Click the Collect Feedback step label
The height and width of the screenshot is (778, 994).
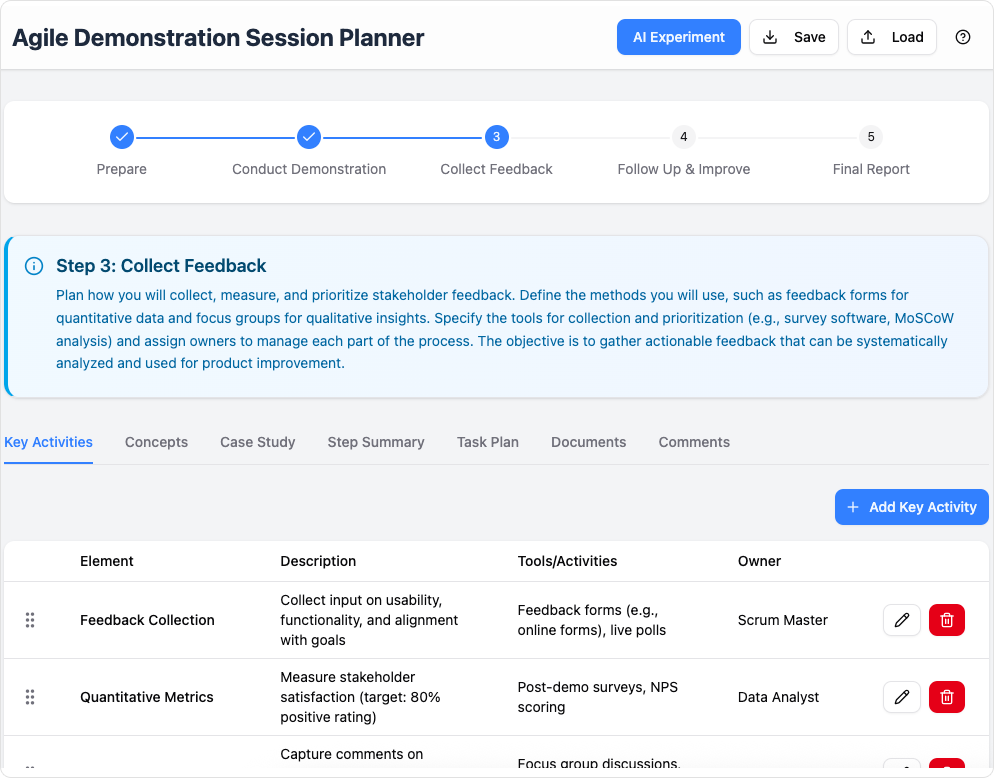[x=496, y=169]
